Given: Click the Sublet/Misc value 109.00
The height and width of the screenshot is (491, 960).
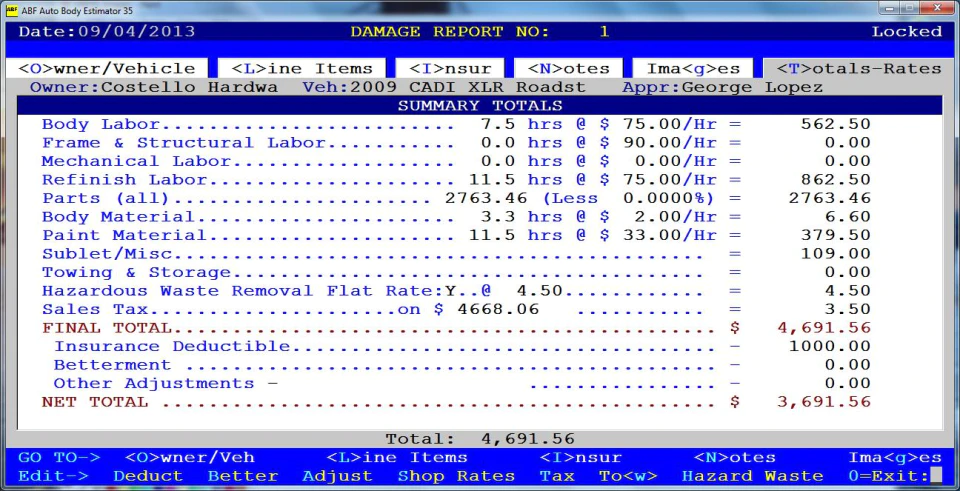Looking at the screenshot, I should point(836,254).
